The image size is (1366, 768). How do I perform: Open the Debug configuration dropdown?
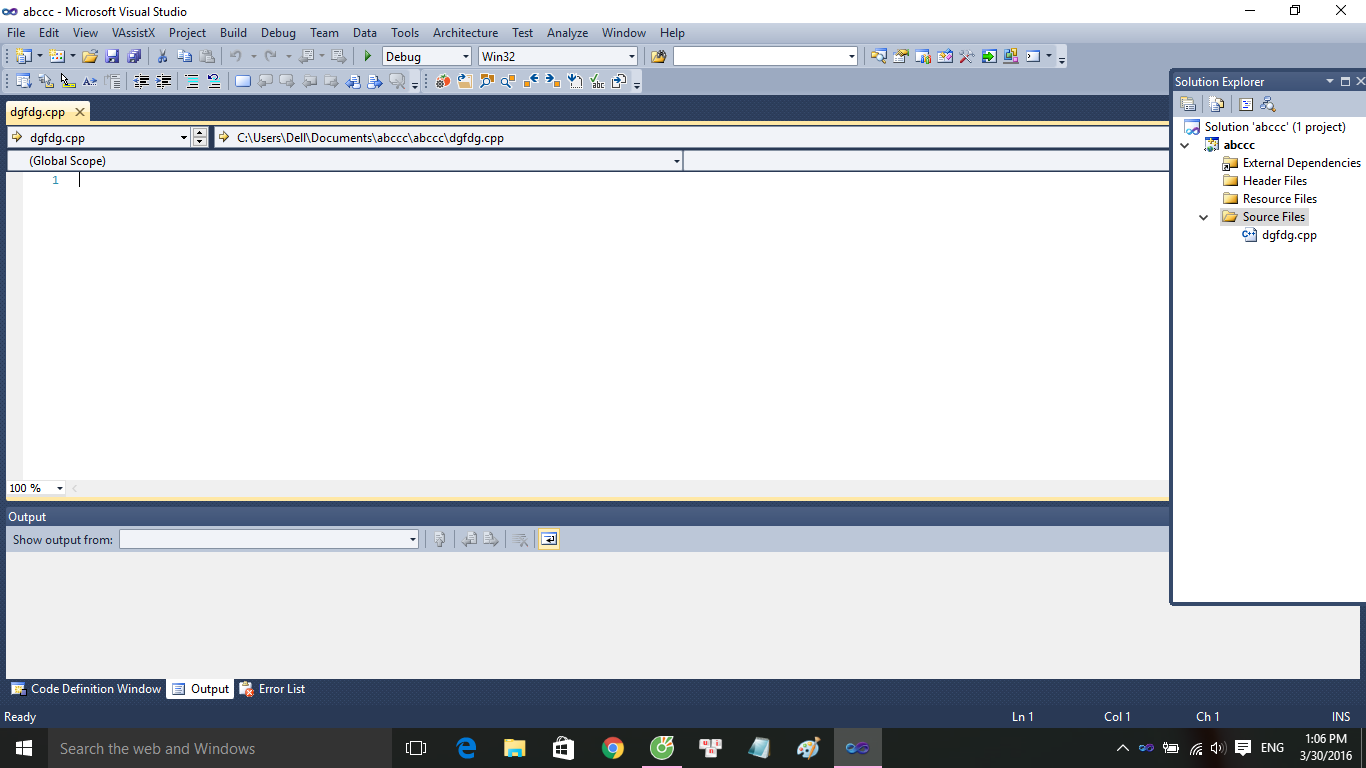[x=464, y=57]
